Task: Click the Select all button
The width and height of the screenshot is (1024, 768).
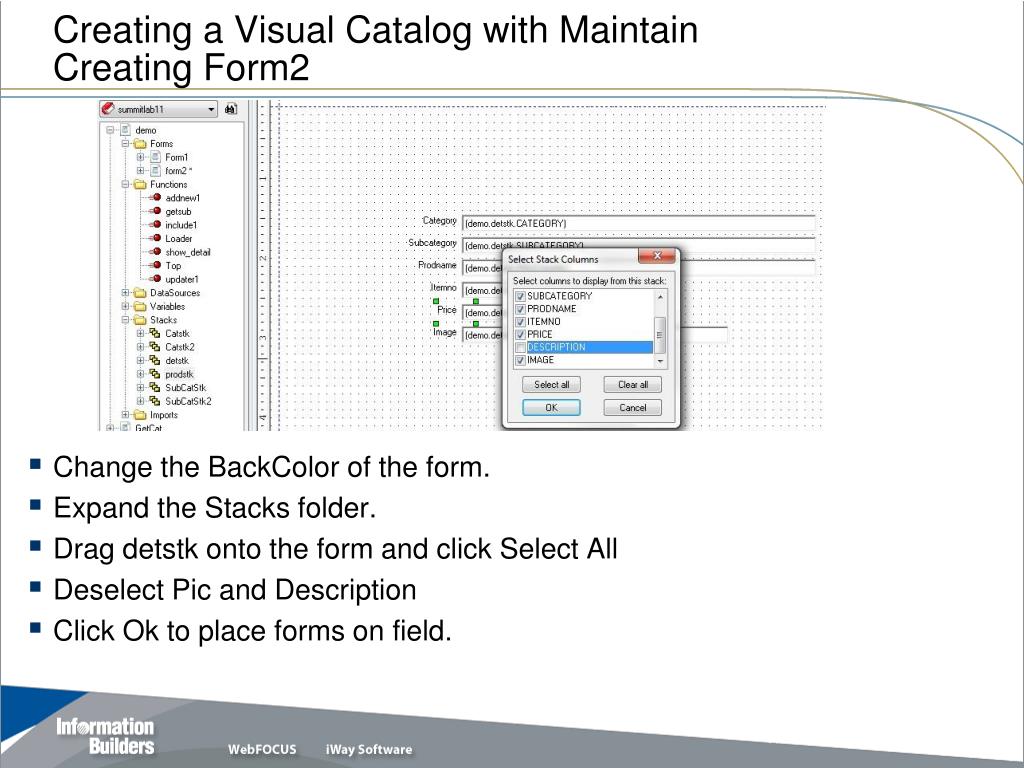Action: coord(552,385)
